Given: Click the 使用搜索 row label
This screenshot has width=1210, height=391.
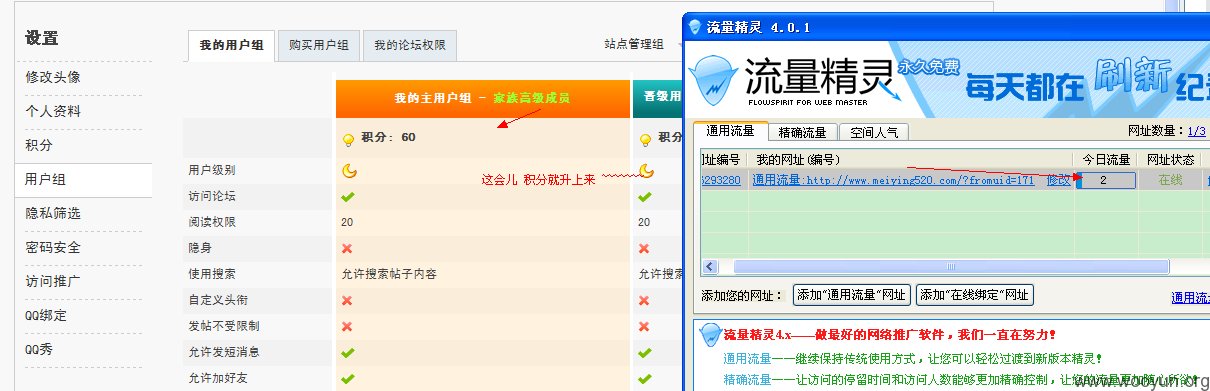Looking at the screenshot, I should (x=212, y=274).
